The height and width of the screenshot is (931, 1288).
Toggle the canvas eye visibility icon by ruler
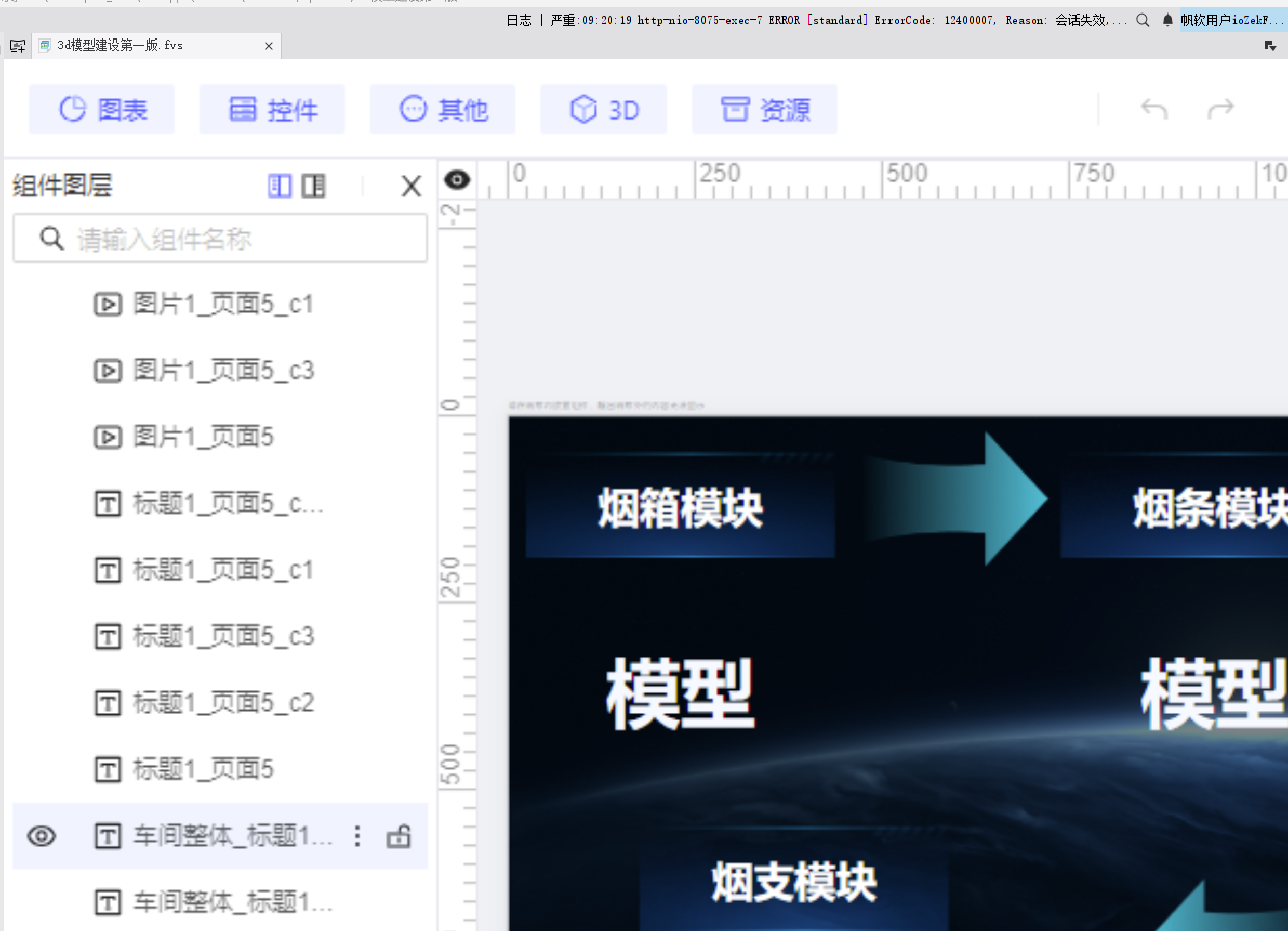457,180
